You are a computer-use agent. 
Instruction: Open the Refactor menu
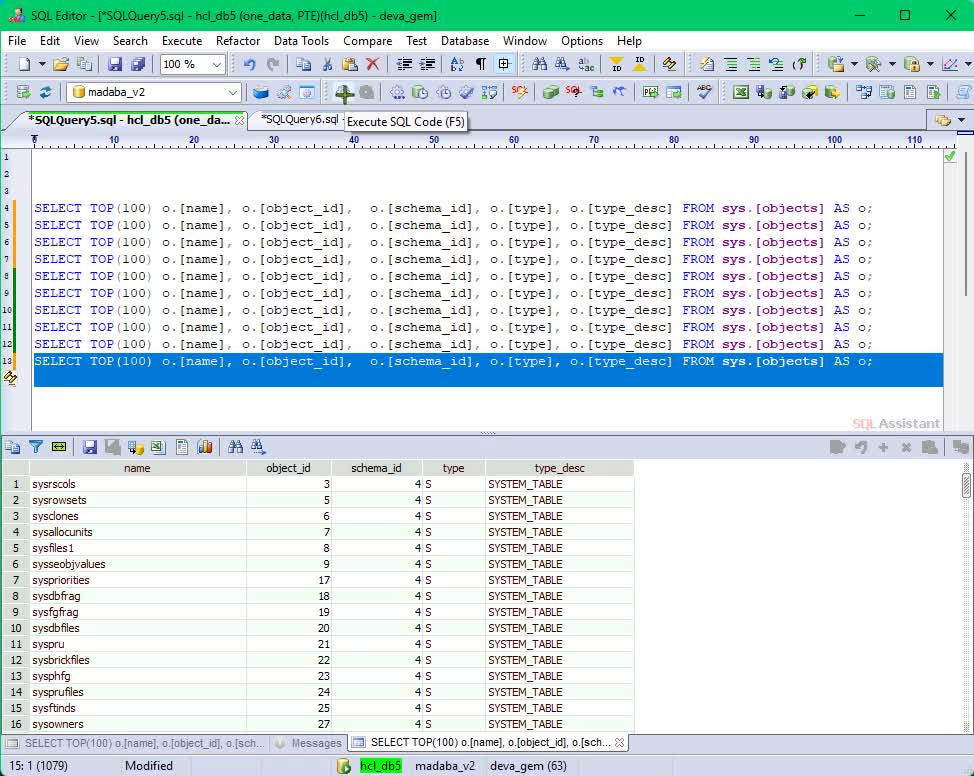(x=238, y=41)
